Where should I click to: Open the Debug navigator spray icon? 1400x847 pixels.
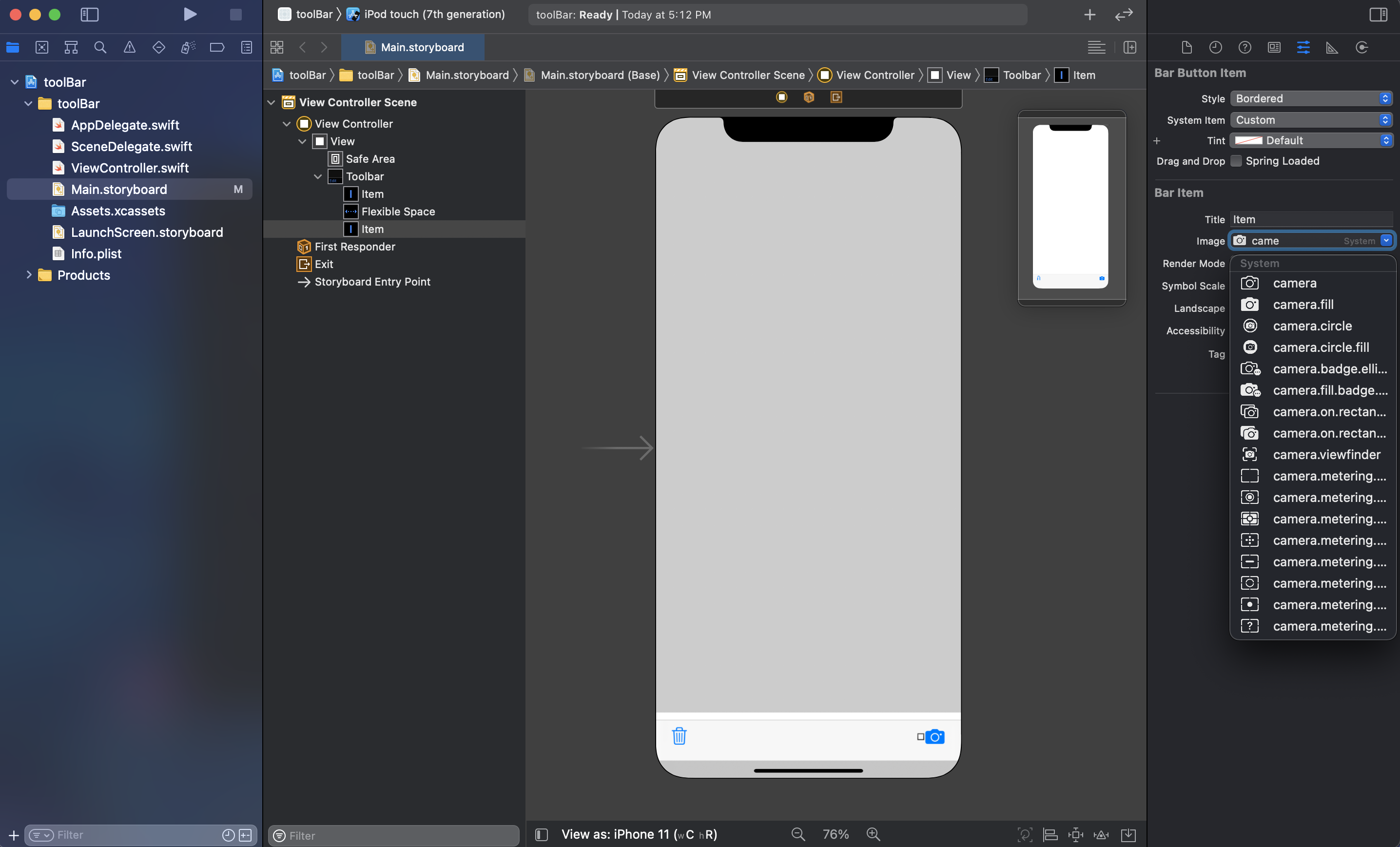point(188,47)
